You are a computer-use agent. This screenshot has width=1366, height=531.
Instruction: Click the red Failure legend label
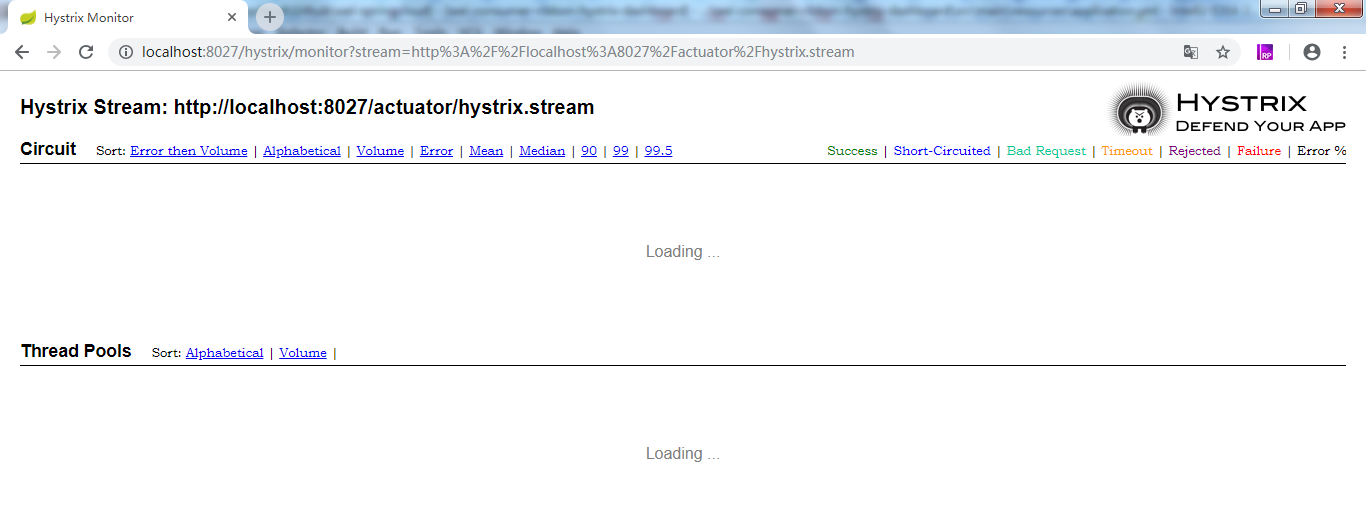(1259, 151)
